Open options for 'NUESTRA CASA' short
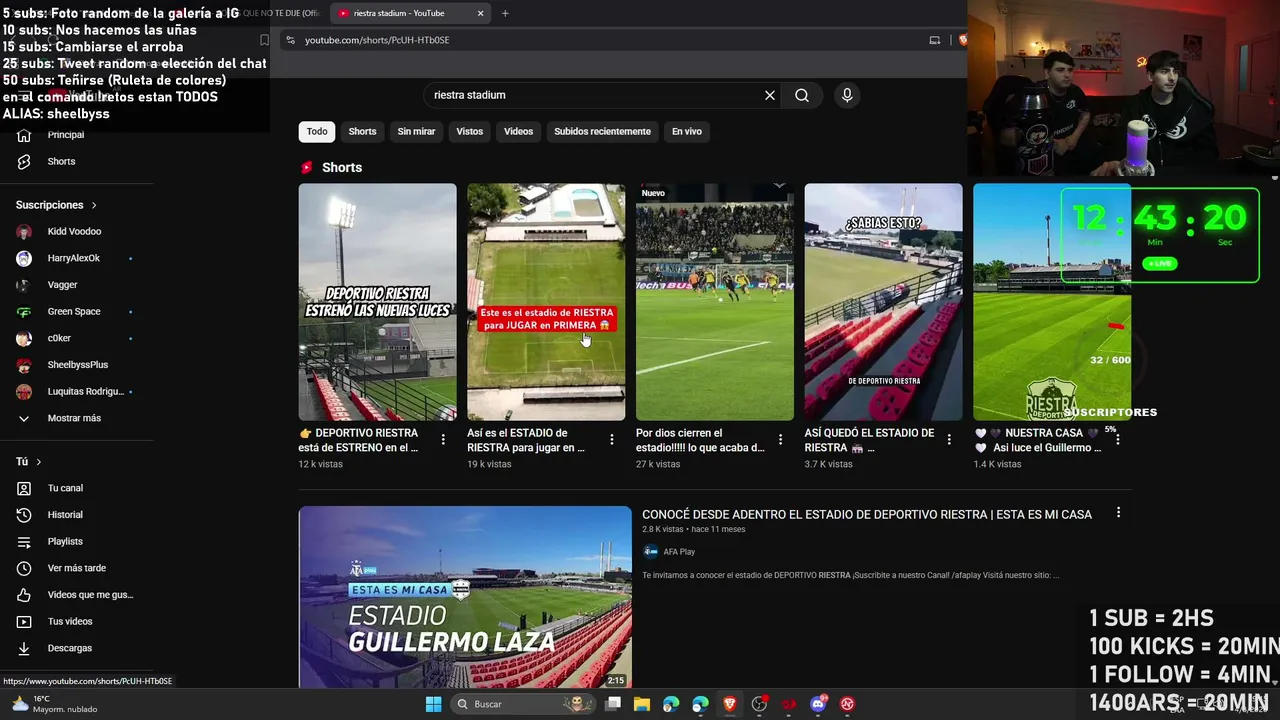The height and width of the screenshot is (720, 1280). click(1118, 439)
